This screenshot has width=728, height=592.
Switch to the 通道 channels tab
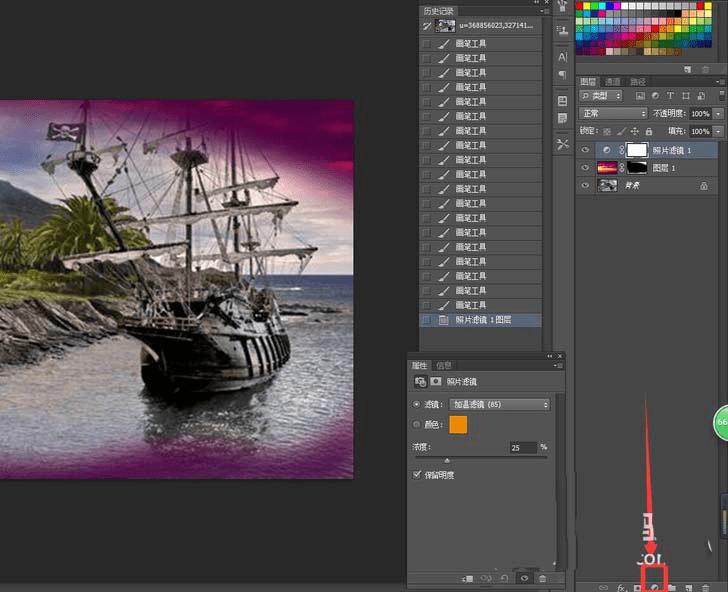[612, 82]
